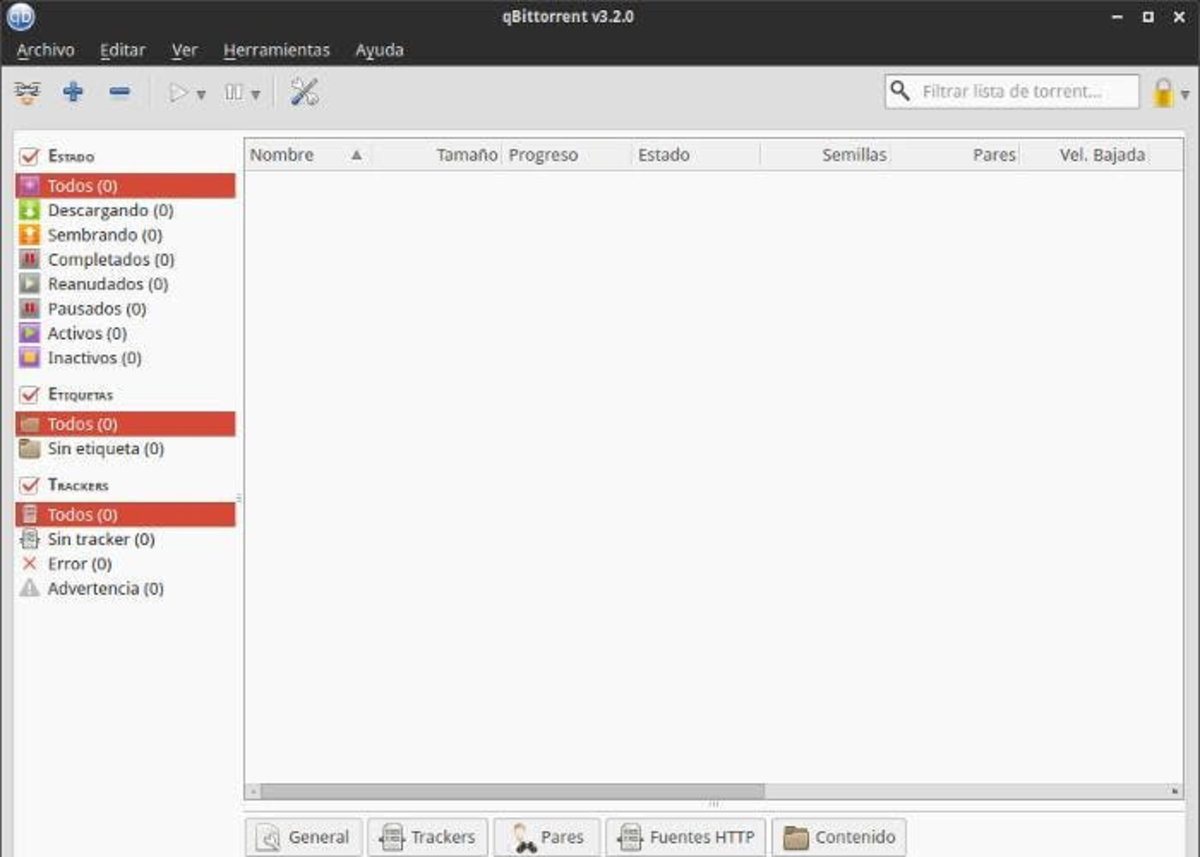The height and width of the screenshot is (857, 1200).
Task: Click the blue plus add torrent icon
Action: 73,93
